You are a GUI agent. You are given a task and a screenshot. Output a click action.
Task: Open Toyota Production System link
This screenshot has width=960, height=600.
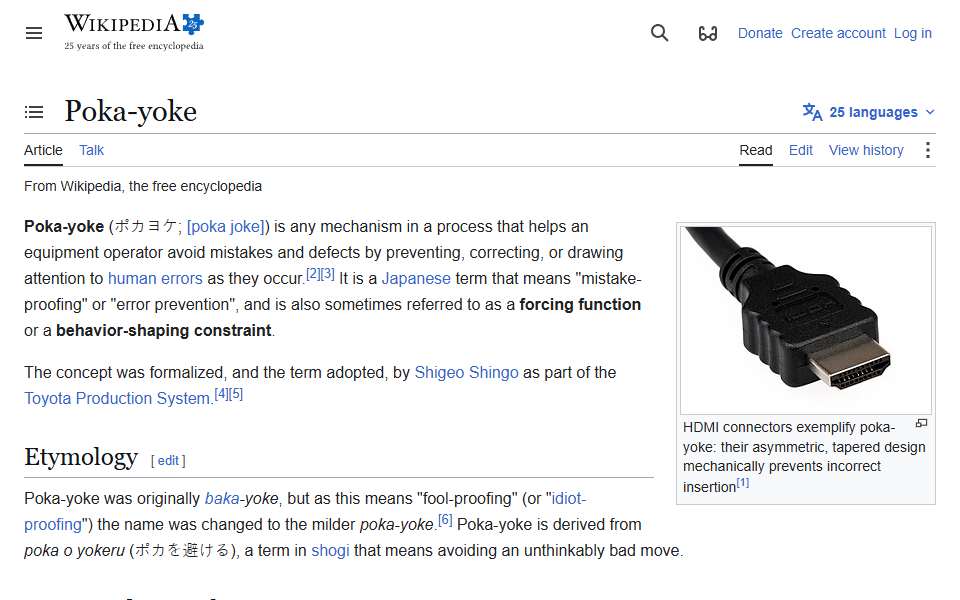pos(119,399)
